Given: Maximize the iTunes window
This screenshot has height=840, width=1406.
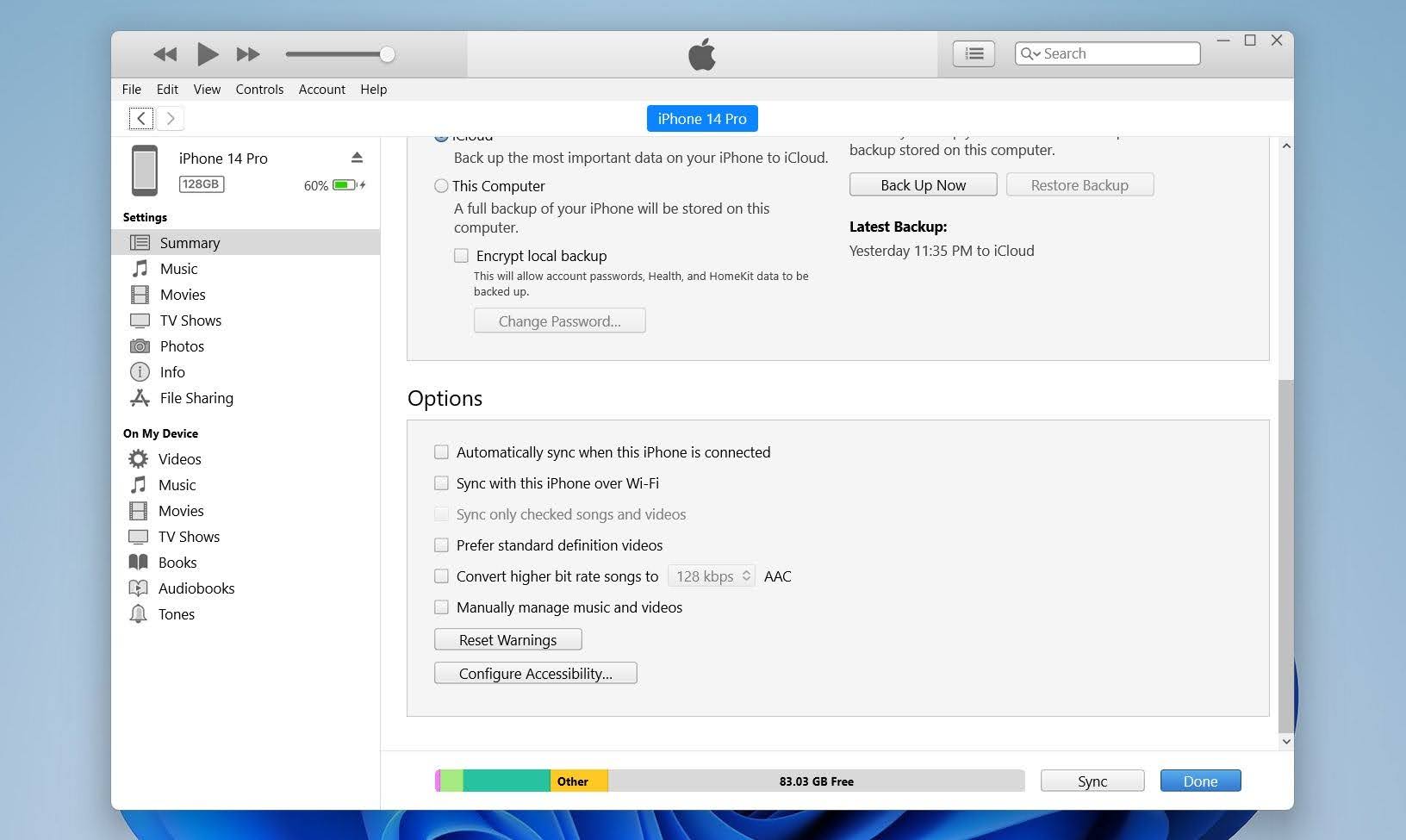Looking at the screenshot, I should [1250, 40].
